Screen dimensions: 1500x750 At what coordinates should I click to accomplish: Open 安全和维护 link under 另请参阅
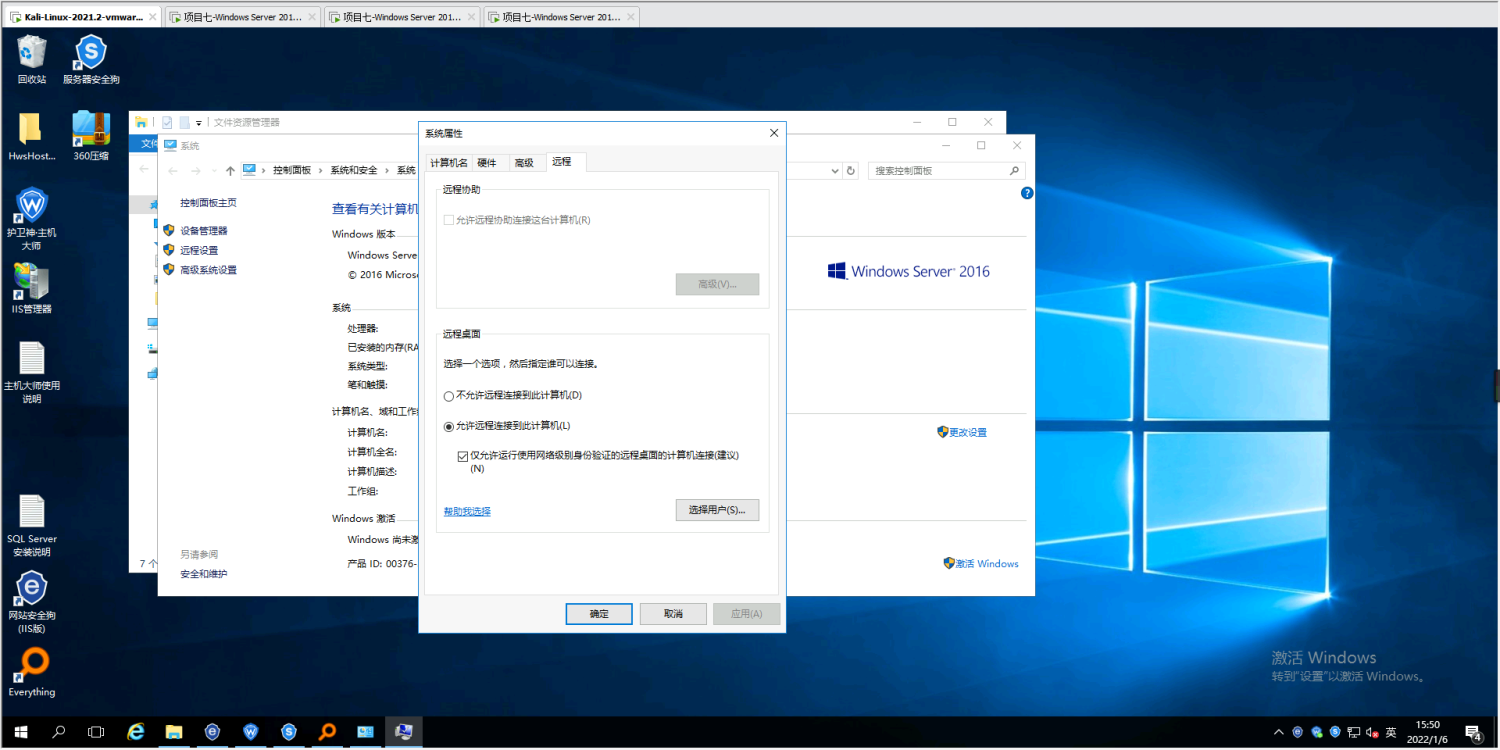[x=203, y=574]
